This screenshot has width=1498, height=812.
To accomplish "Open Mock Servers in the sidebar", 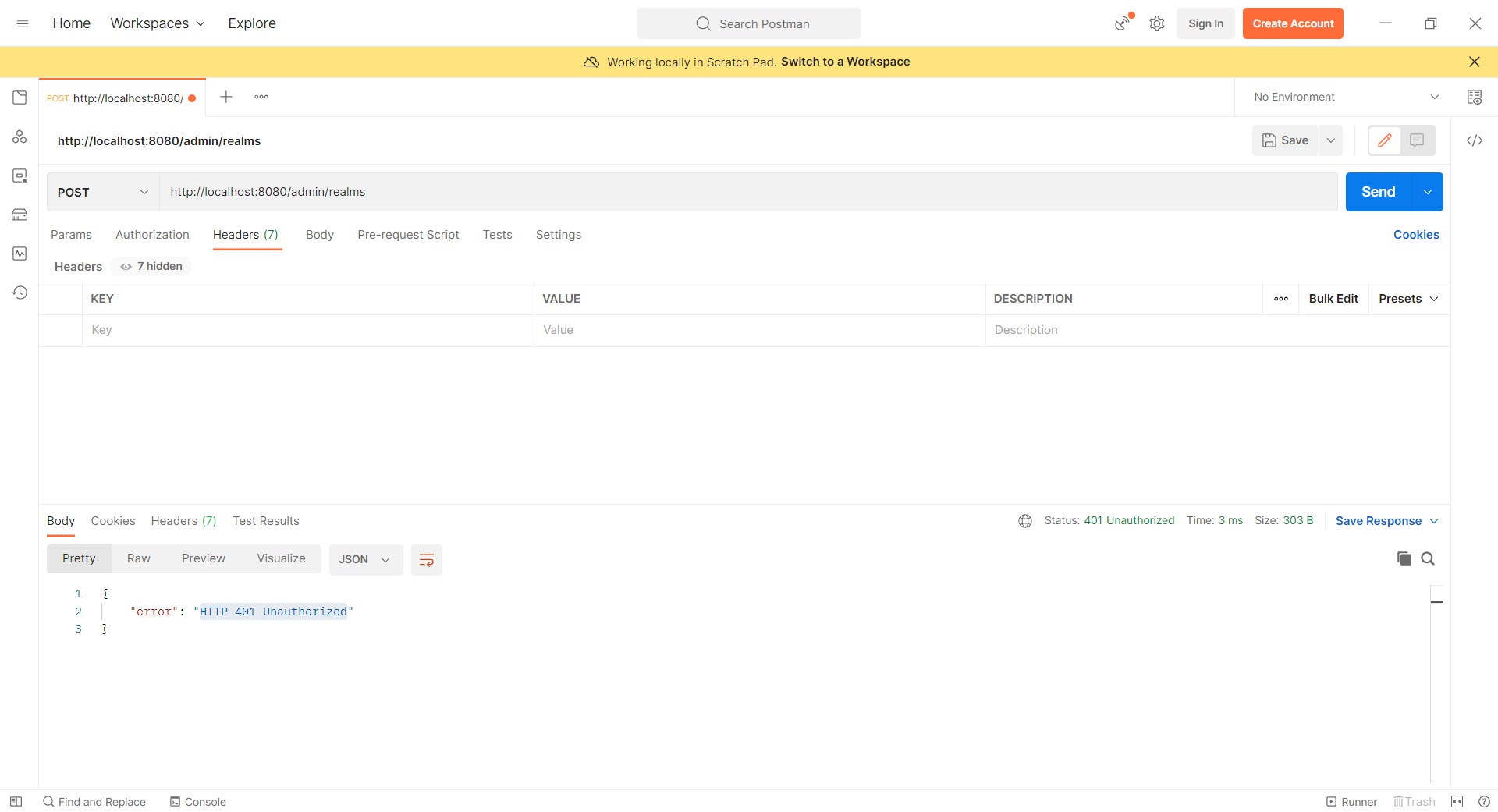I will [20, 215].
